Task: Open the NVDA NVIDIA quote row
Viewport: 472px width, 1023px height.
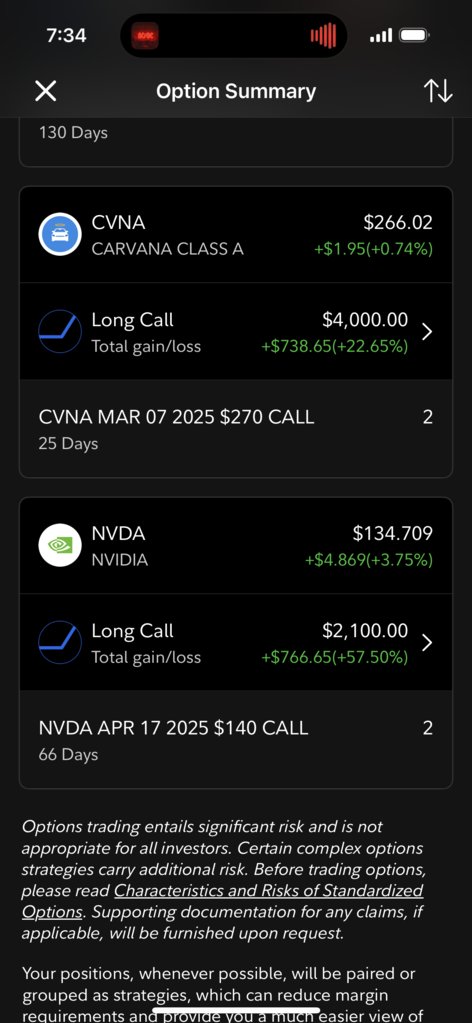Action: (236, 545)
